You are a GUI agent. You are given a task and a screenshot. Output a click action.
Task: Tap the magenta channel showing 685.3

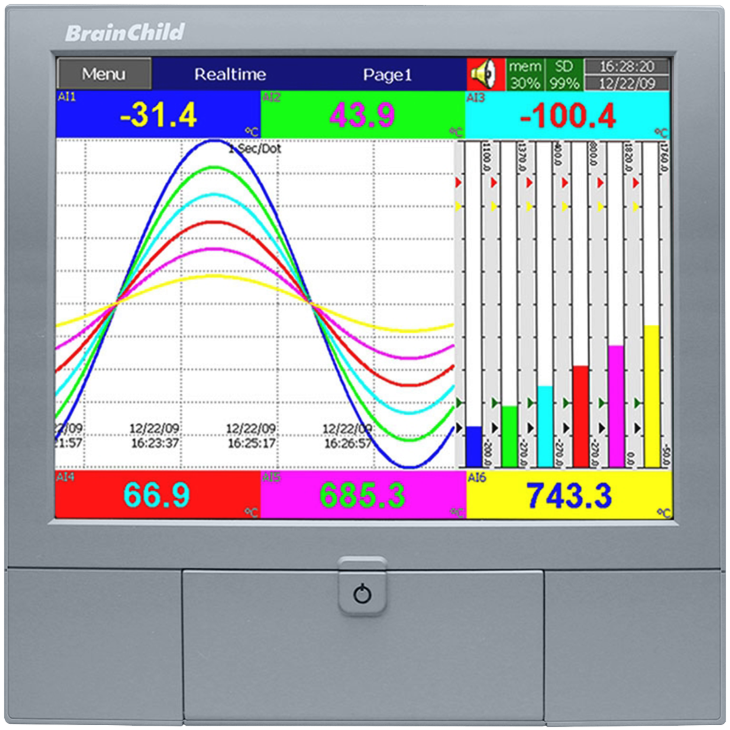coord(362,495)
